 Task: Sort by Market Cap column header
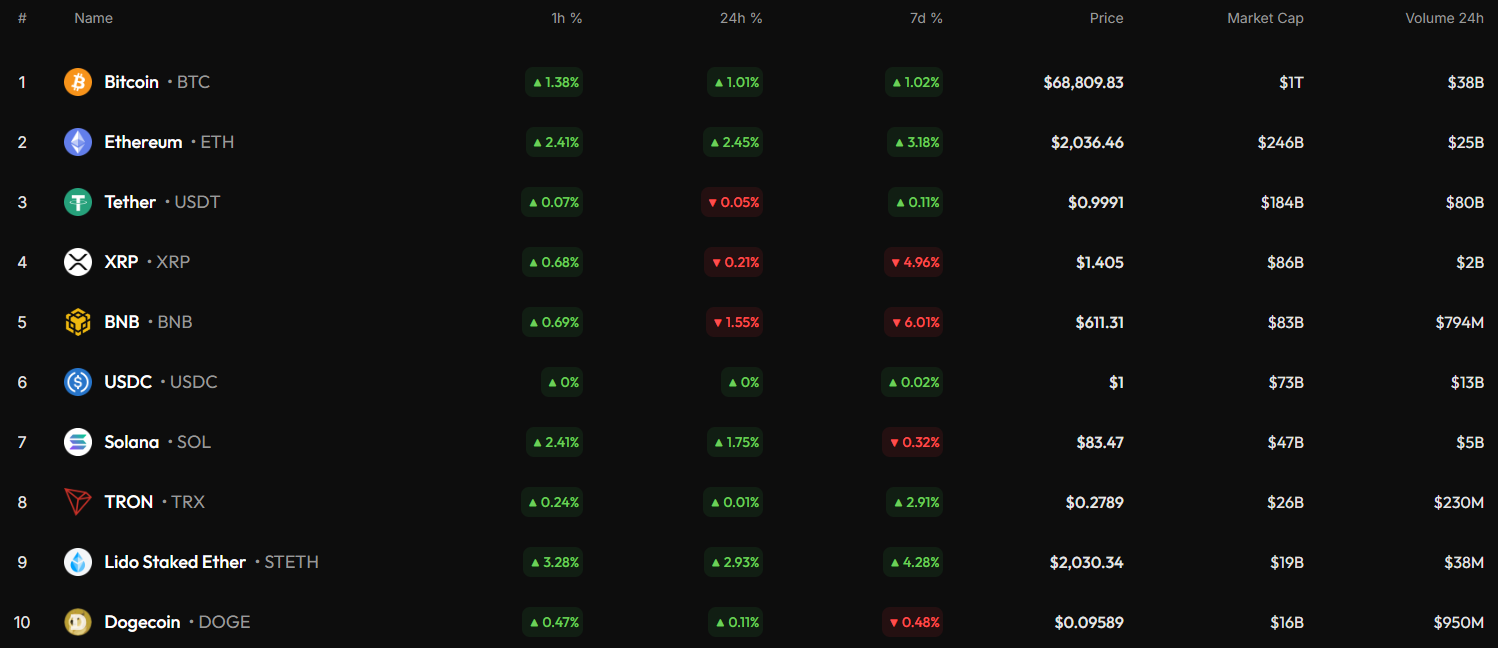[x=1265, y=18]
